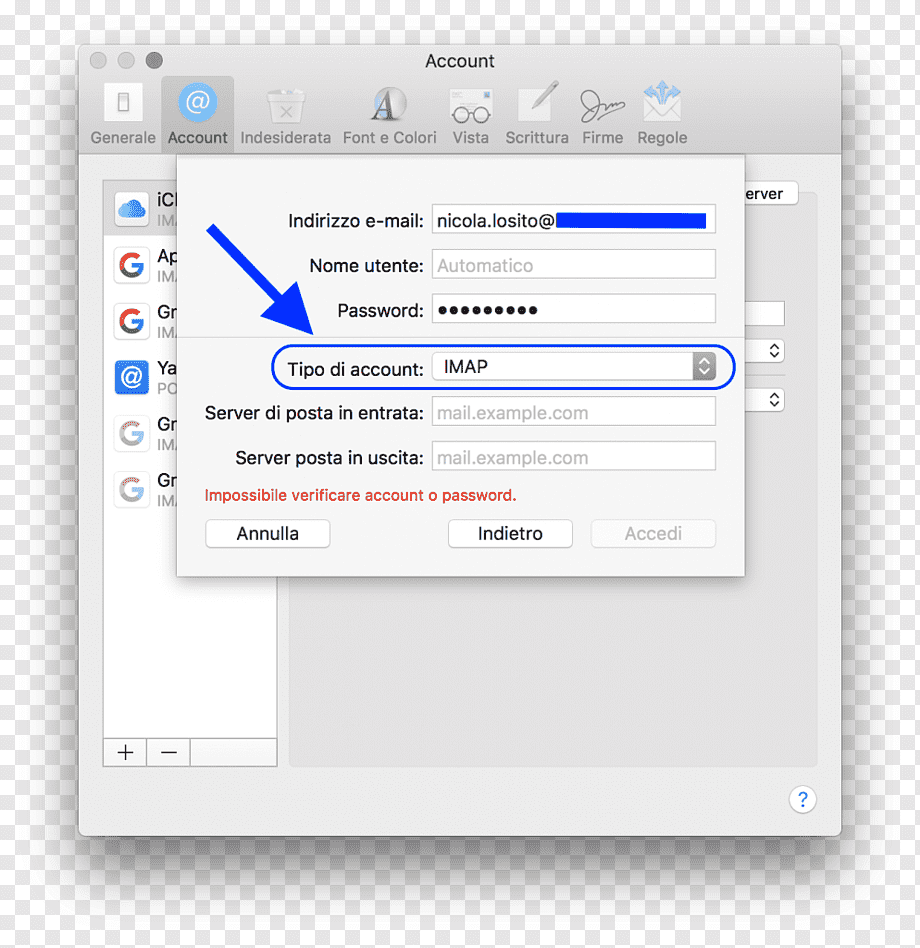Open Font e Colori preferences
The image size is (920, 948).
(389, 116)
